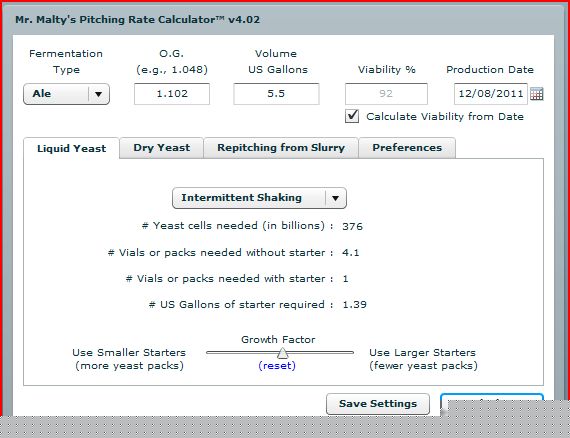
Task: Click the gallons of starter value 1.39
Action: click(354, 305)
